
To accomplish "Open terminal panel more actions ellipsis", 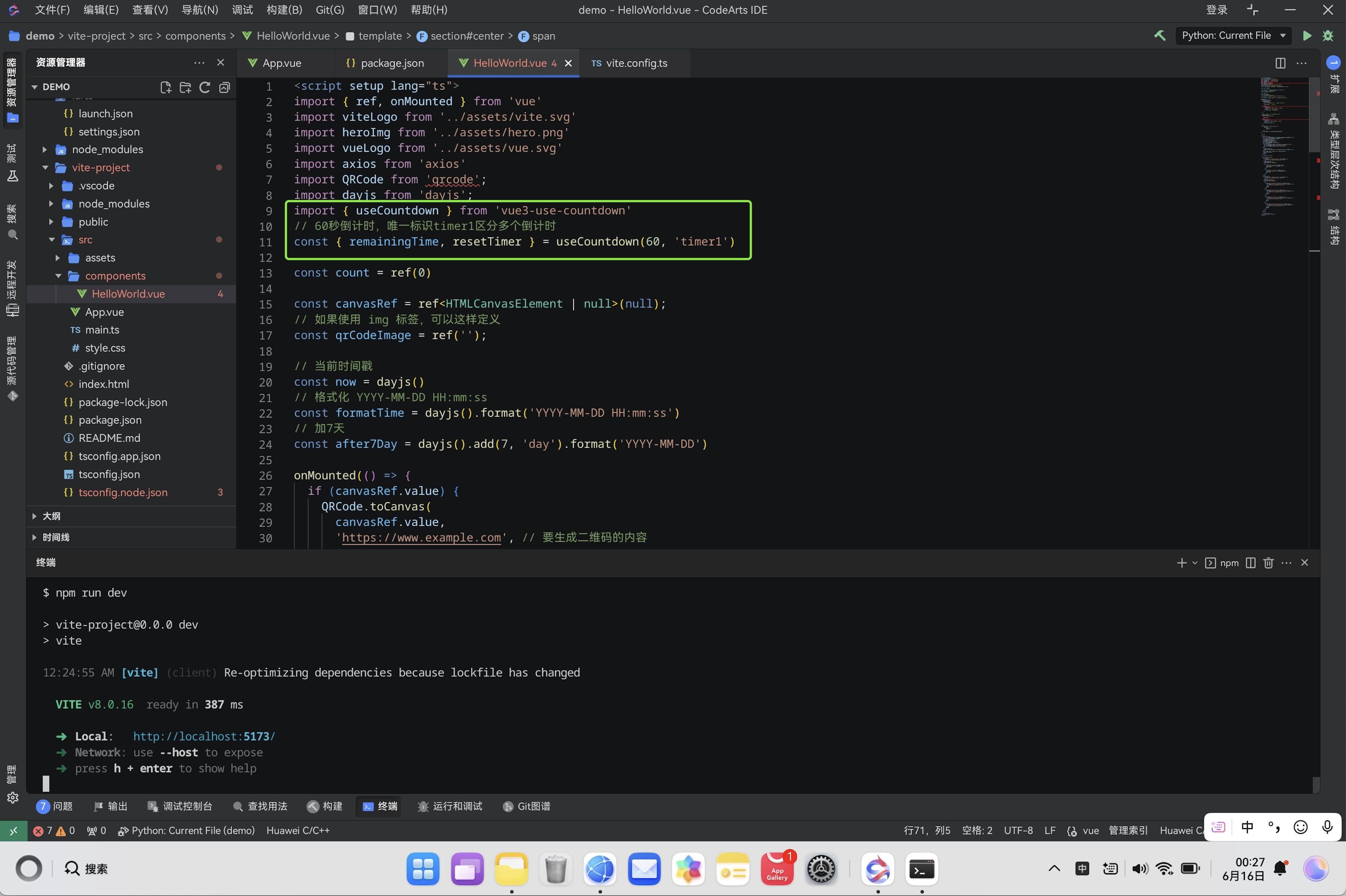I will coord(1286,563).
